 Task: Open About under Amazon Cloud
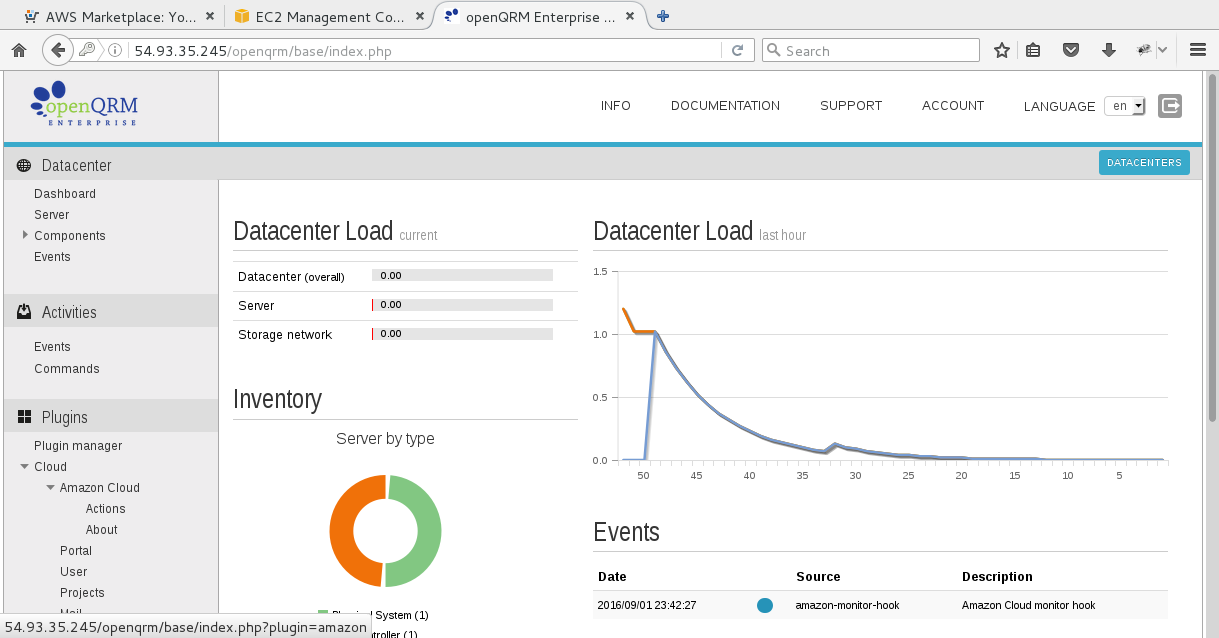coord(102,529)
